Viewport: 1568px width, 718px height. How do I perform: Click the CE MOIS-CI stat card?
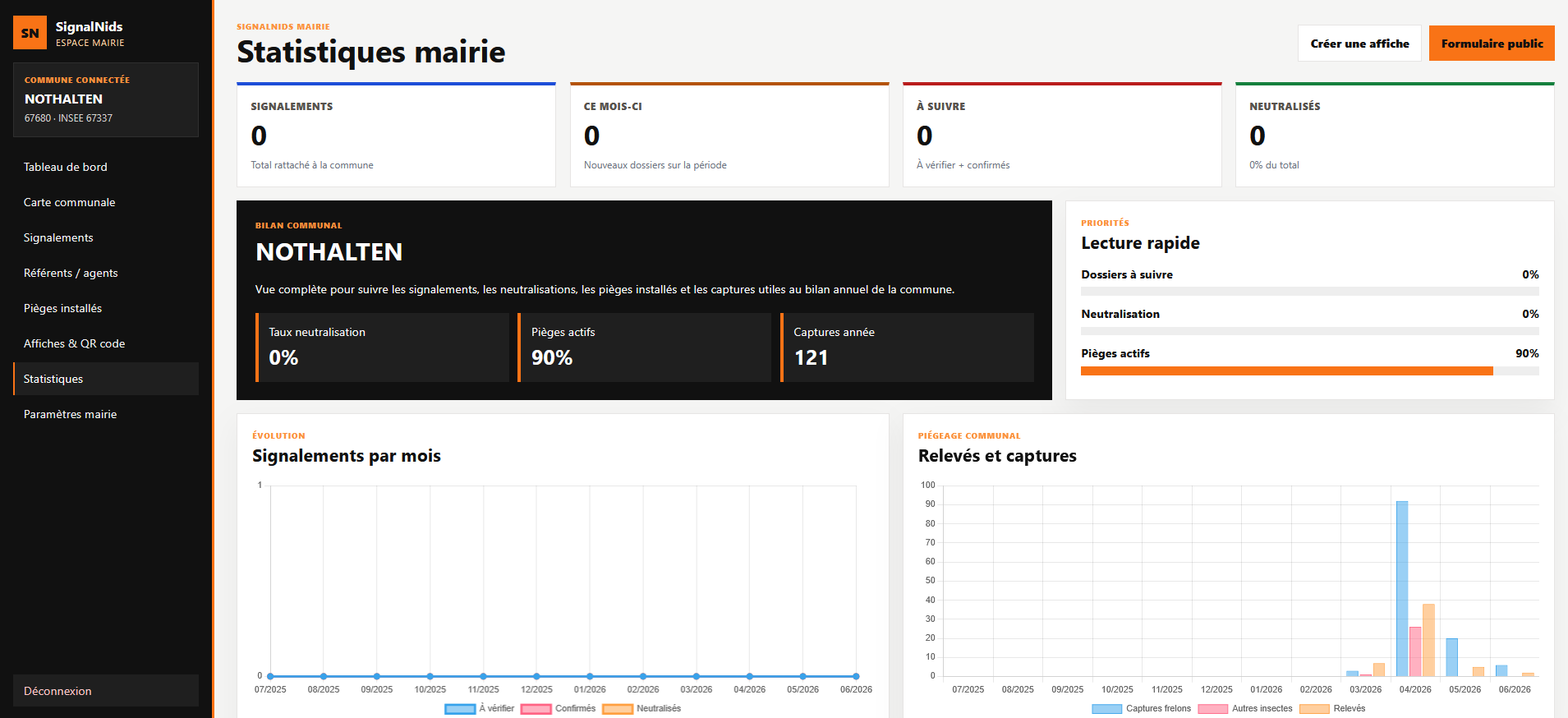[x=729, y=135]
